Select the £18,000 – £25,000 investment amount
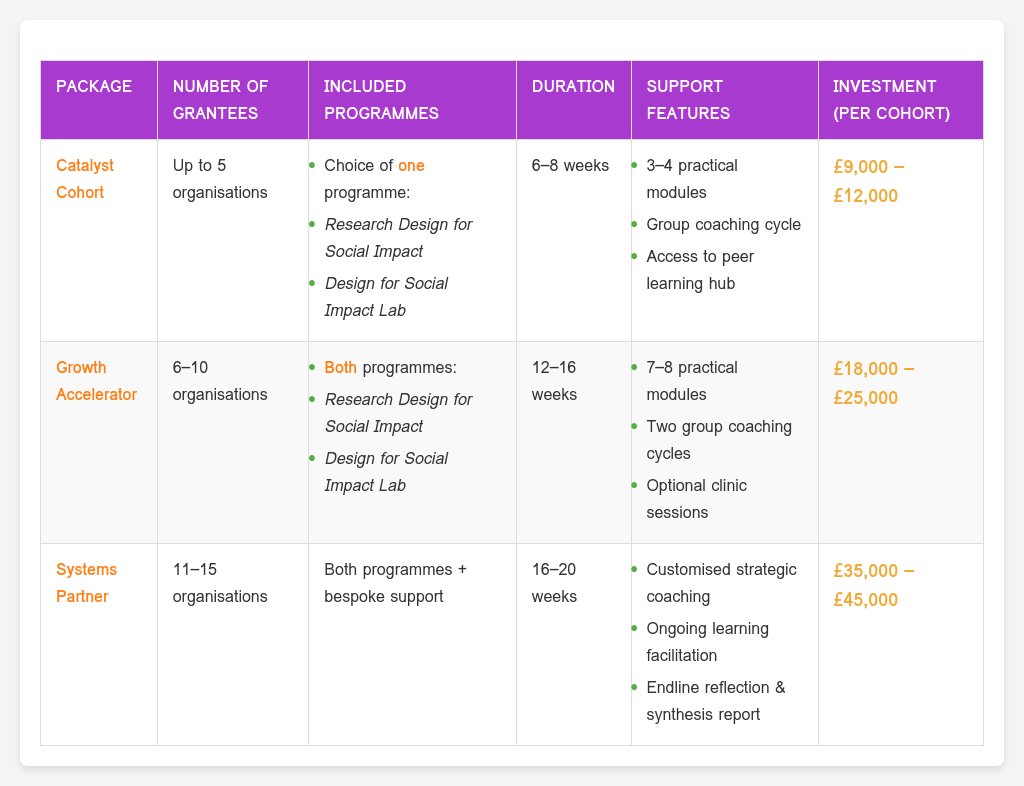This screenshot has width=1024, height=786. [x=874, y=383]
